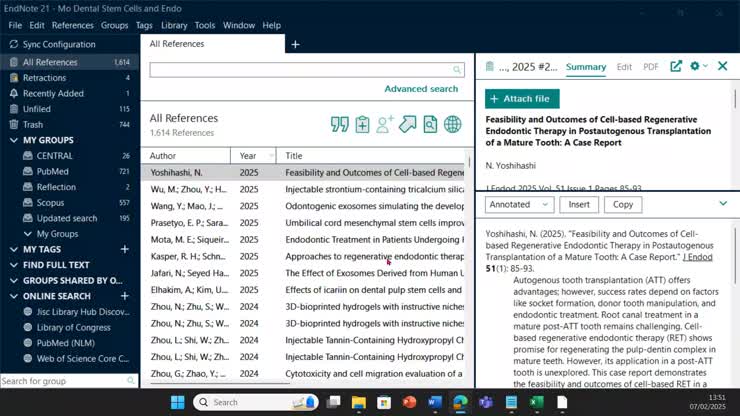740x416 pixels.
Task: Select the Scopus group
Action: pos(70,202)
